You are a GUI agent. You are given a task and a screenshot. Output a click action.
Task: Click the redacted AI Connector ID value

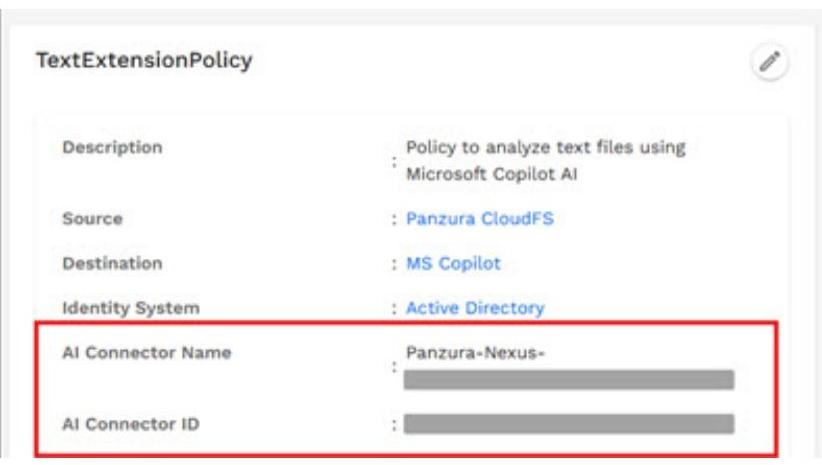tap(569, 424)
